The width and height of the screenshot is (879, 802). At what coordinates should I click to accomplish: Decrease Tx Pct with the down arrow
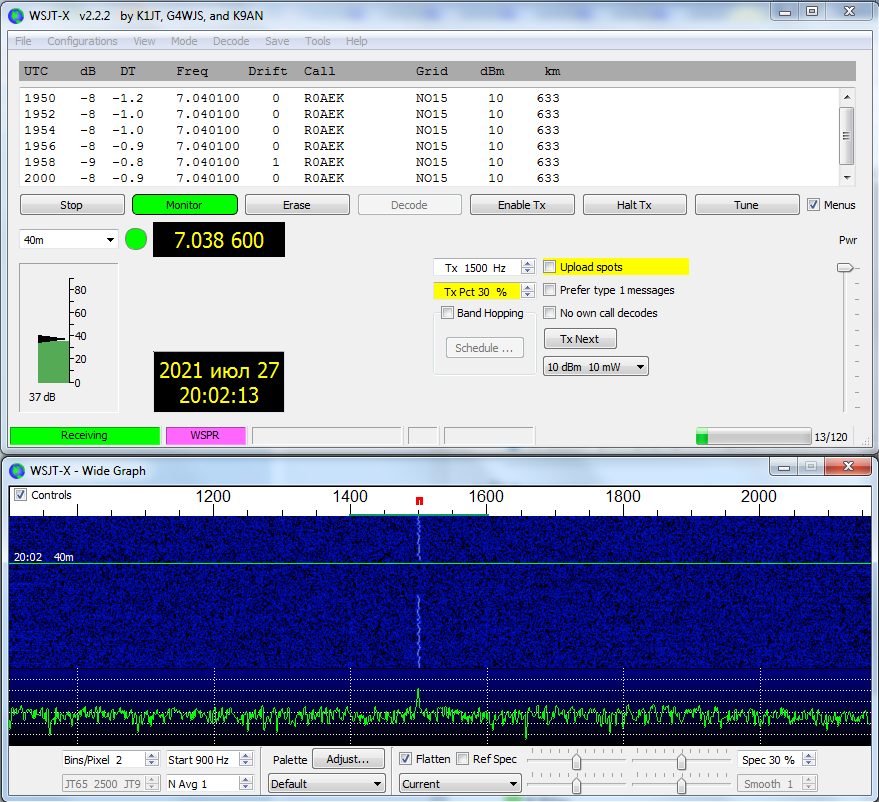coord(528,295)
